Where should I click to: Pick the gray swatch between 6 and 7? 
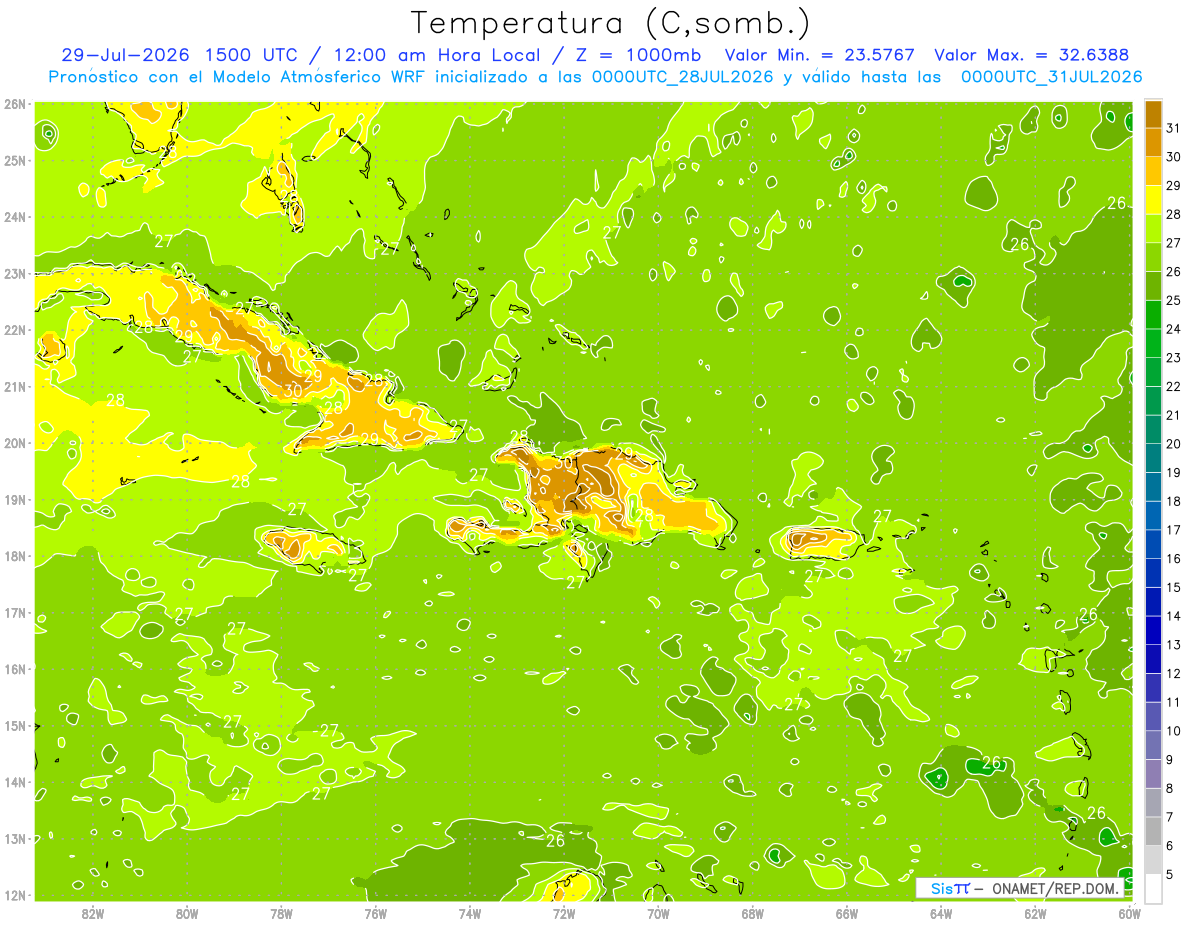pyautogui.click(x=1153, y=831)
